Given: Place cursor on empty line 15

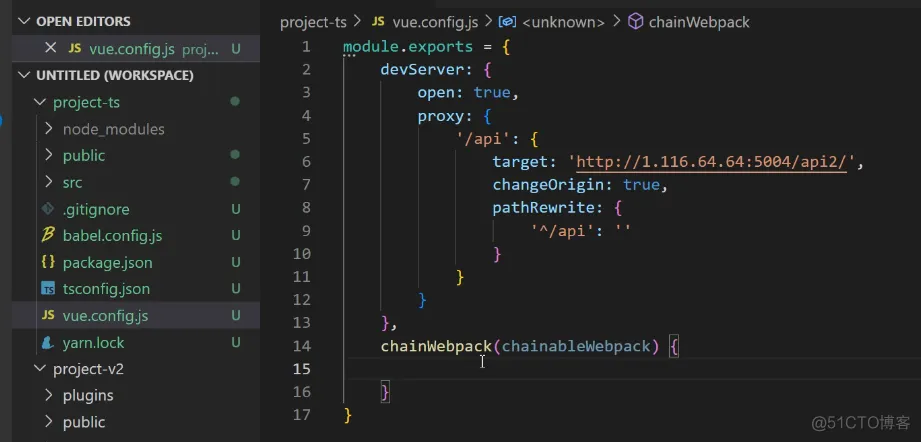Looking at the screenshot, I should click(633, 369).
